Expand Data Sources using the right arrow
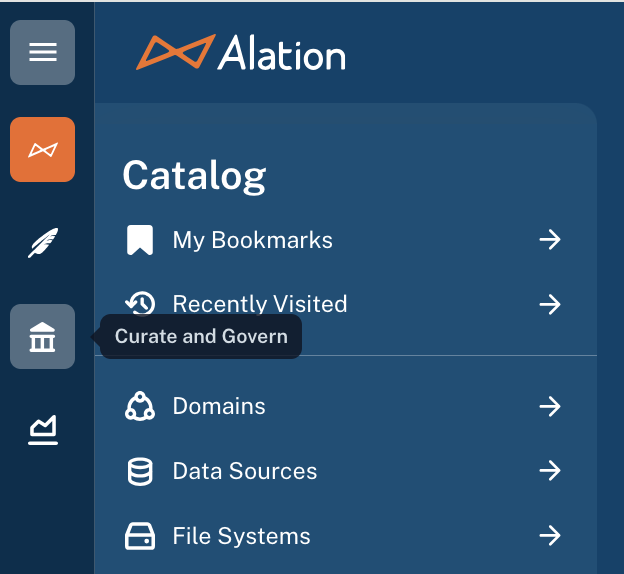The image size is (624, 574). pos(550,471)
